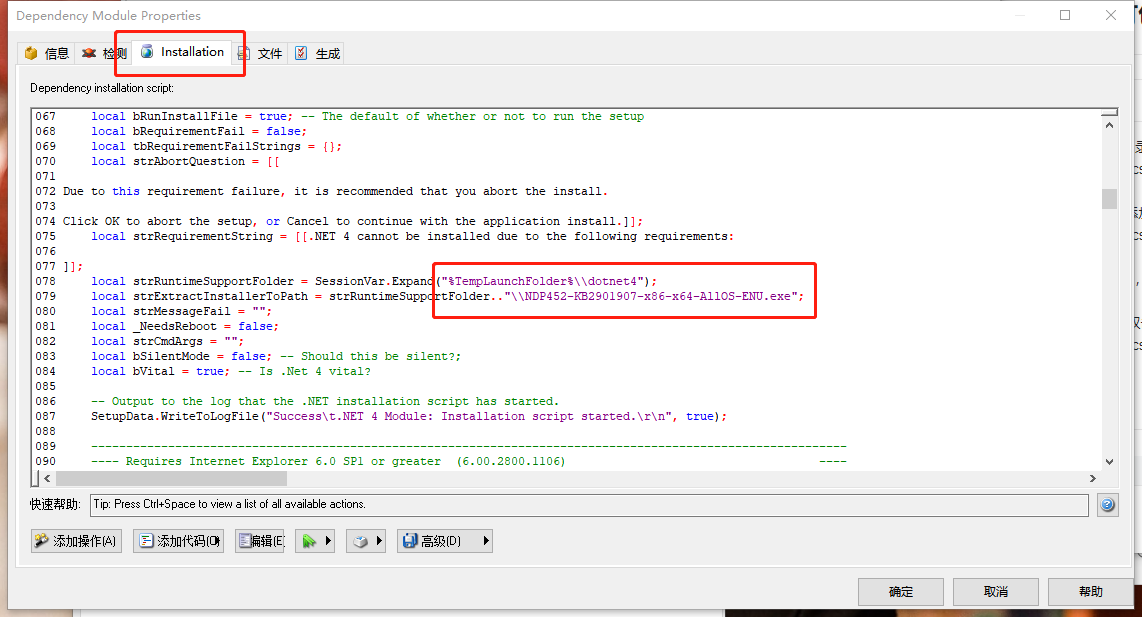This screenshot has width=1142, height=617.
Task: Click the Add Code page icon
Action: 146,540
